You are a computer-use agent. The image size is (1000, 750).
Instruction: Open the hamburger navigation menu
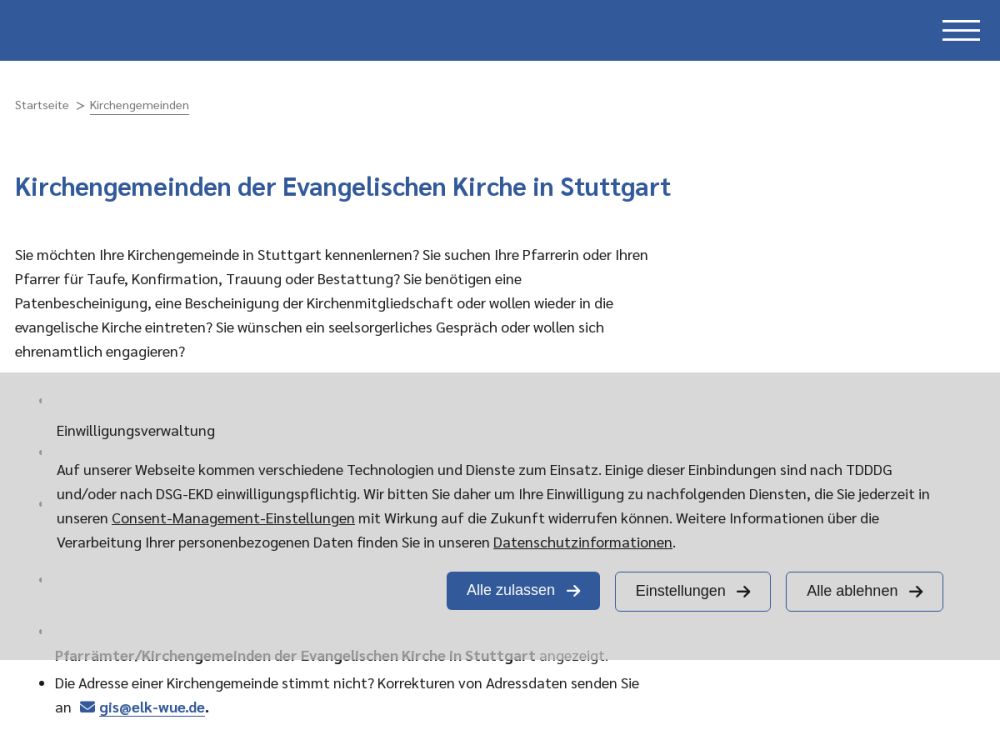[x=960, y=30]
